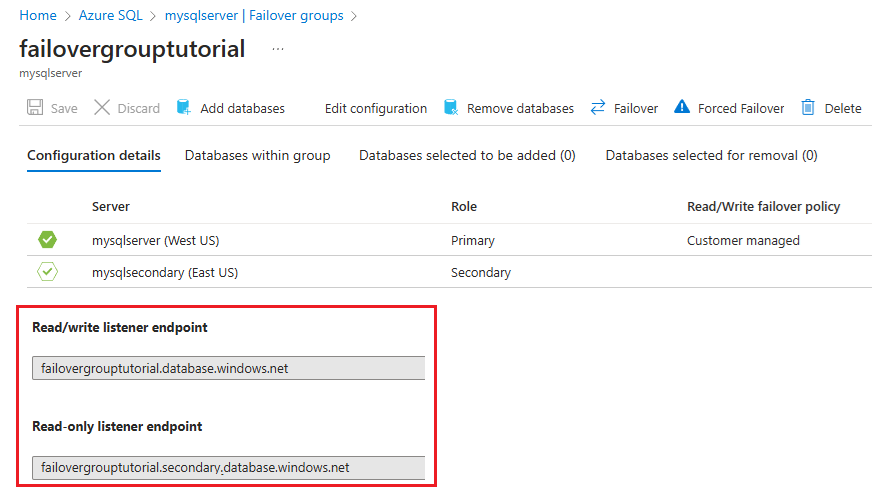Click the Save disk icon
Viewport: 872px width, 492px height.
tap(35, 108)
